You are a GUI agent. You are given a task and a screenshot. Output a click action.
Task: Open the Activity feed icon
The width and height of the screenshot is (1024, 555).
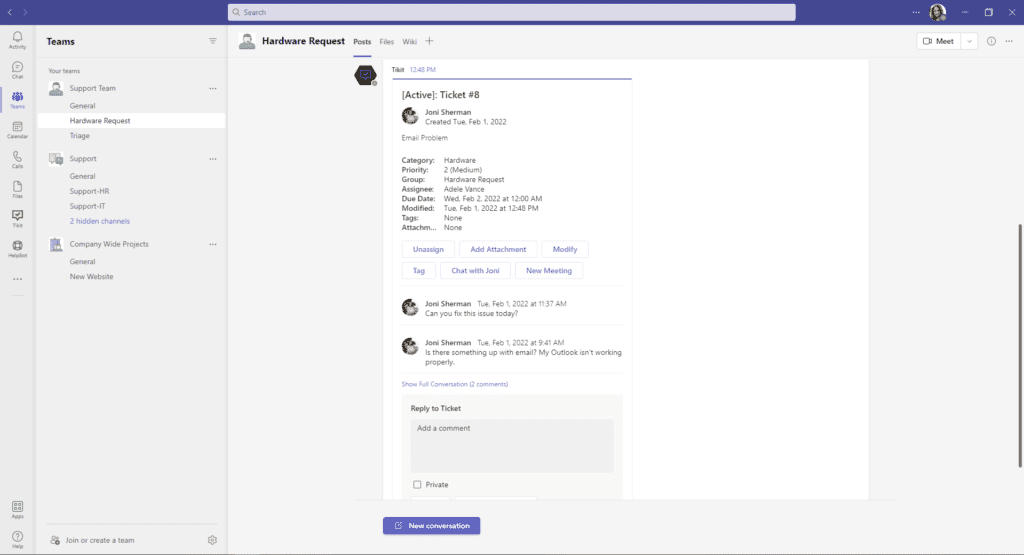click(x=18, y=40)
